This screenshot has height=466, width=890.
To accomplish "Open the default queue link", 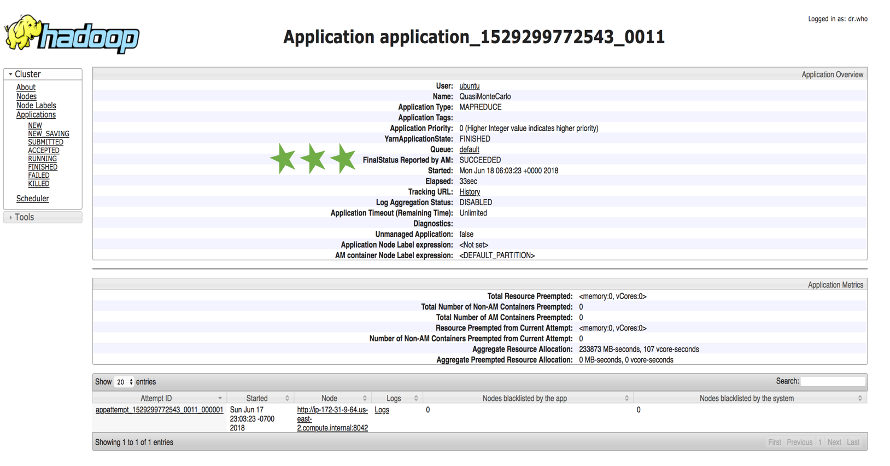I will (x=469, y=149).
